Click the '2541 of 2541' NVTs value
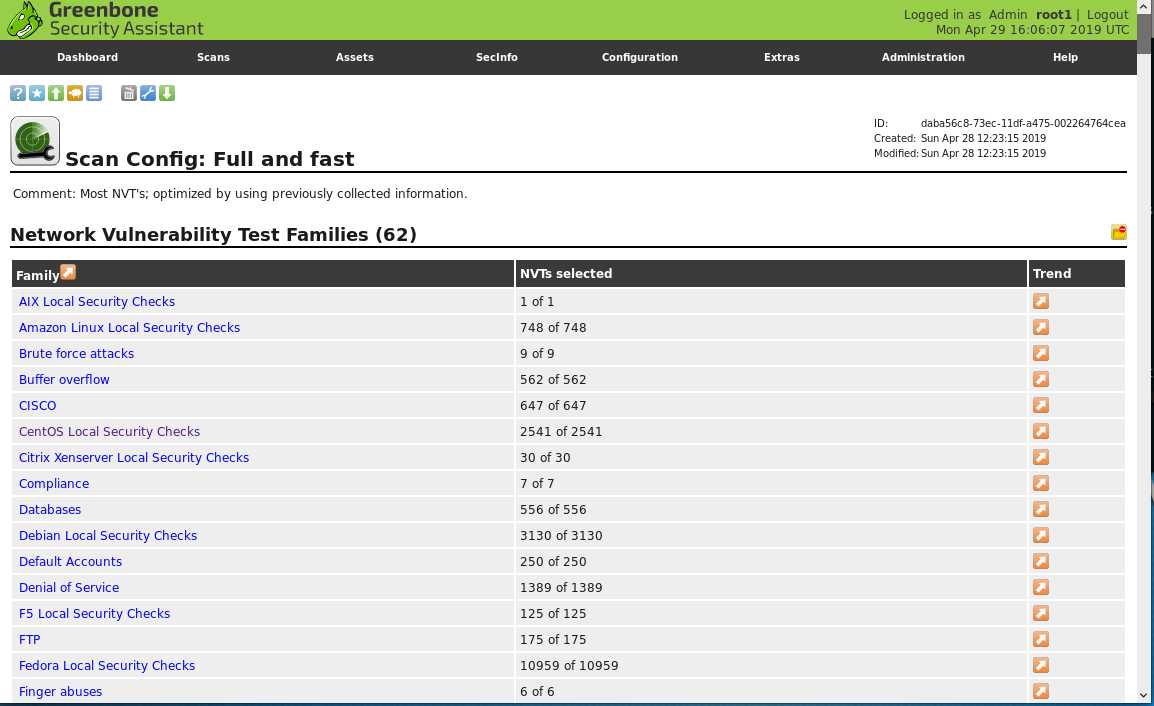Screen dimensions: 1154x706 click(x=561, y=431)
